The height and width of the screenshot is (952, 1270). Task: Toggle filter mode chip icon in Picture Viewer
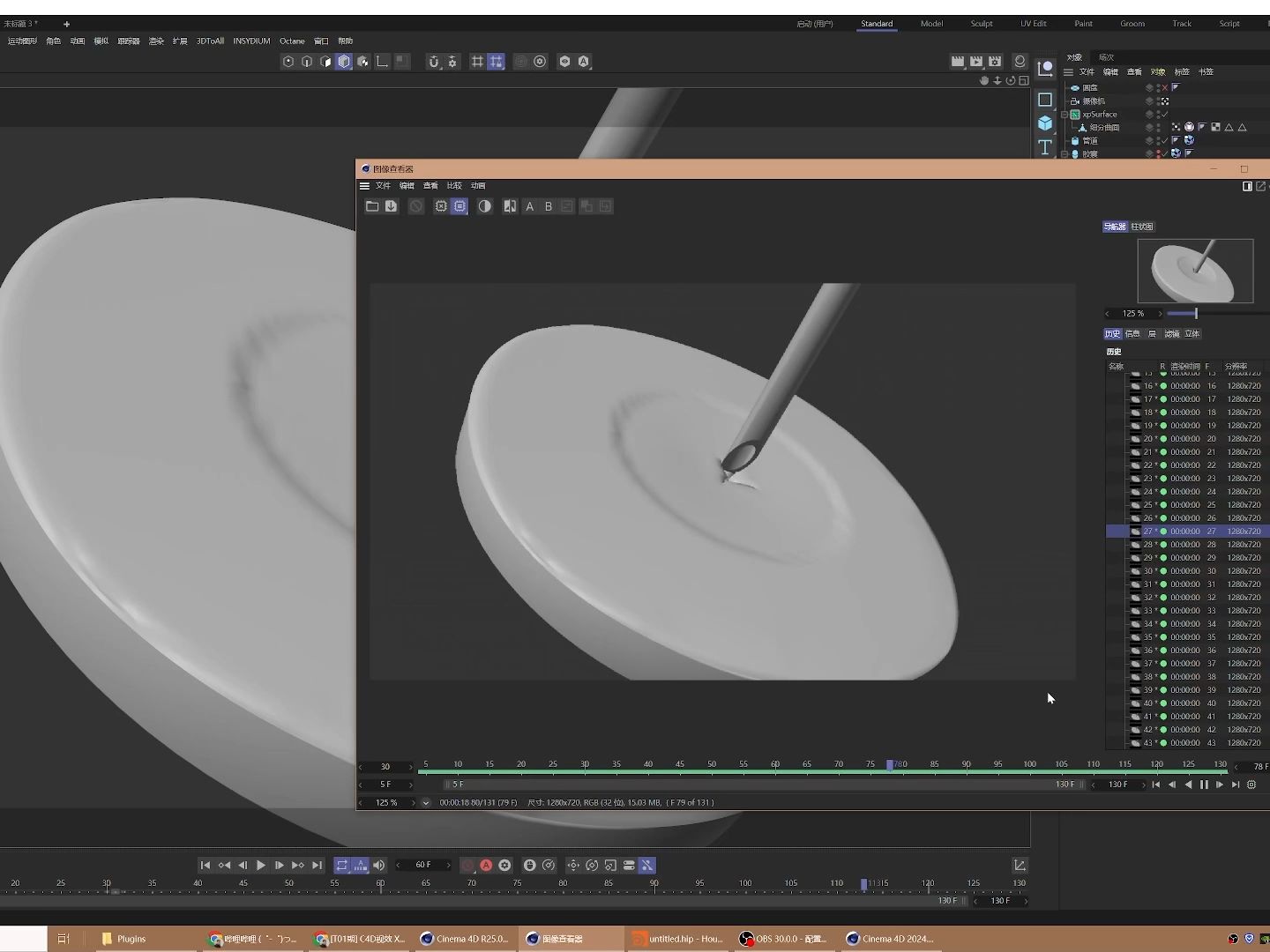(x=459, y=206)
